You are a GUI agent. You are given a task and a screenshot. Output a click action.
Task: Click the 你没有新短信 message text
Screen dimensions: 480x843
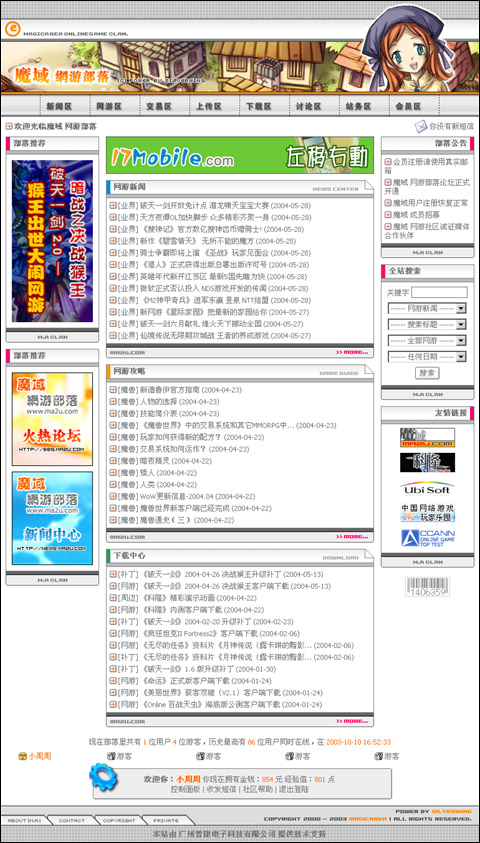pyautogui.click(x=452, y=127)
